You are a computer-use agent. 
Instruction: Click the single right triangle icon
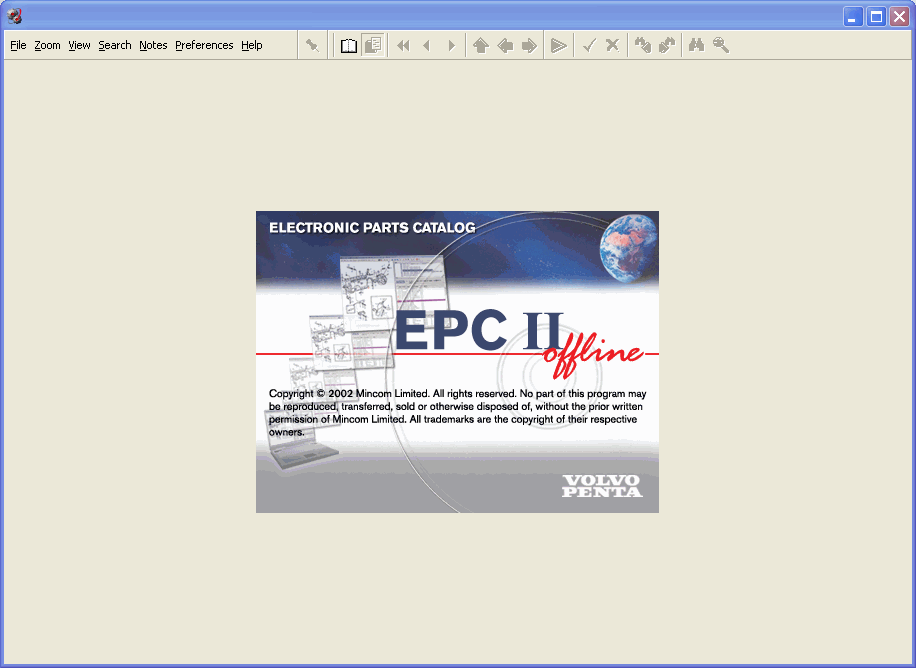[x=451, y=45]
